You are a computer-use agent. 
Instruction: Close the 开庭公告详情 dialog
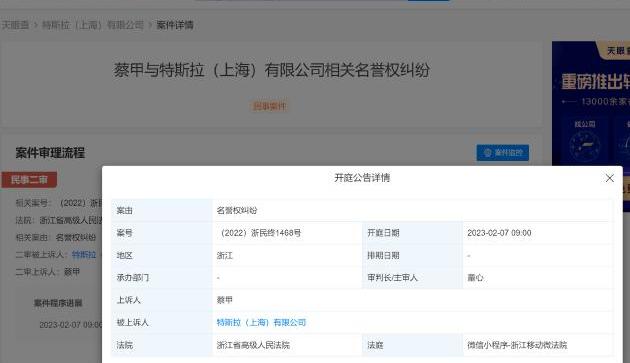[x=610, y=178]
